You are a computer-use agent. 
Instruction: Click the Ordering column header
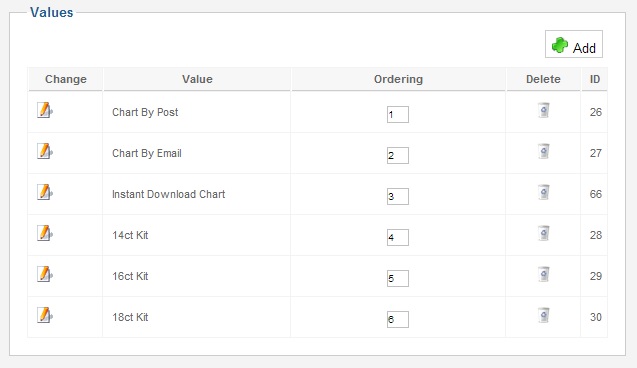click(x=398, y=79)
